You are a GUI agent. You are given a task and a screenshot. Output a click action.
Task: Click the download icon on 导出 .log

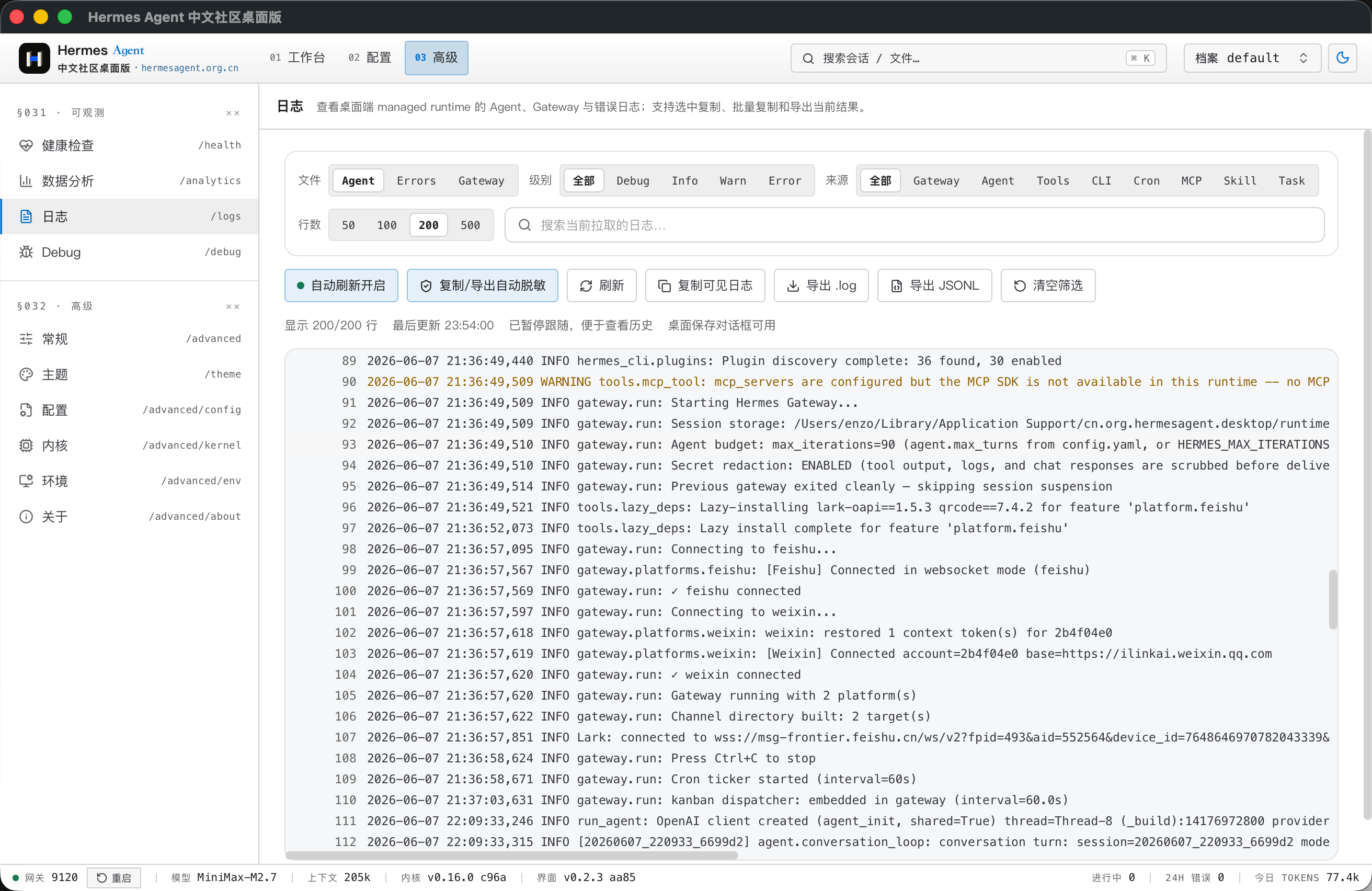click(793, 286)
